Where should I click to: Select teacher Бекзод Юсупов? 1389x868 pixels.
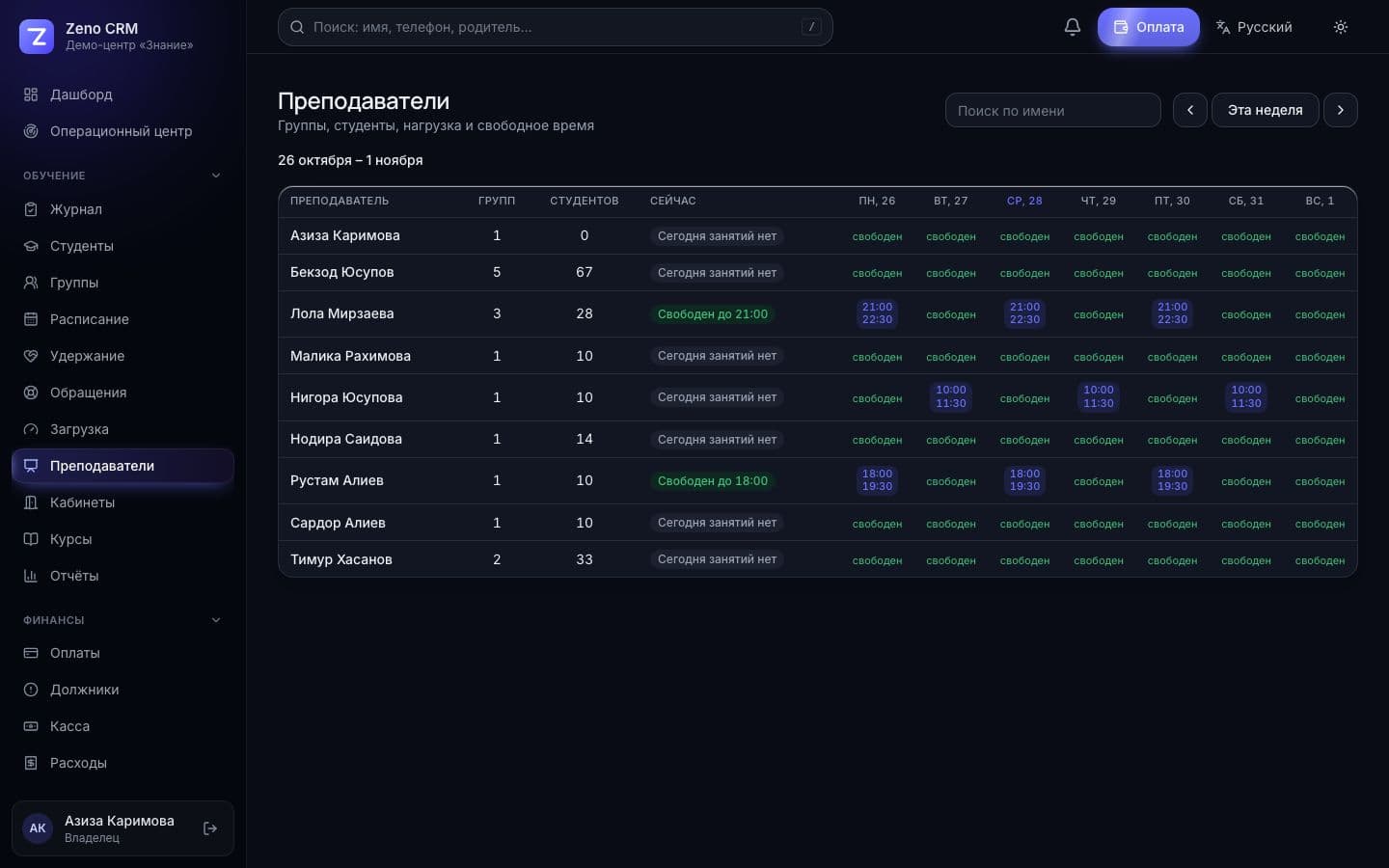(x=342, y=272)
